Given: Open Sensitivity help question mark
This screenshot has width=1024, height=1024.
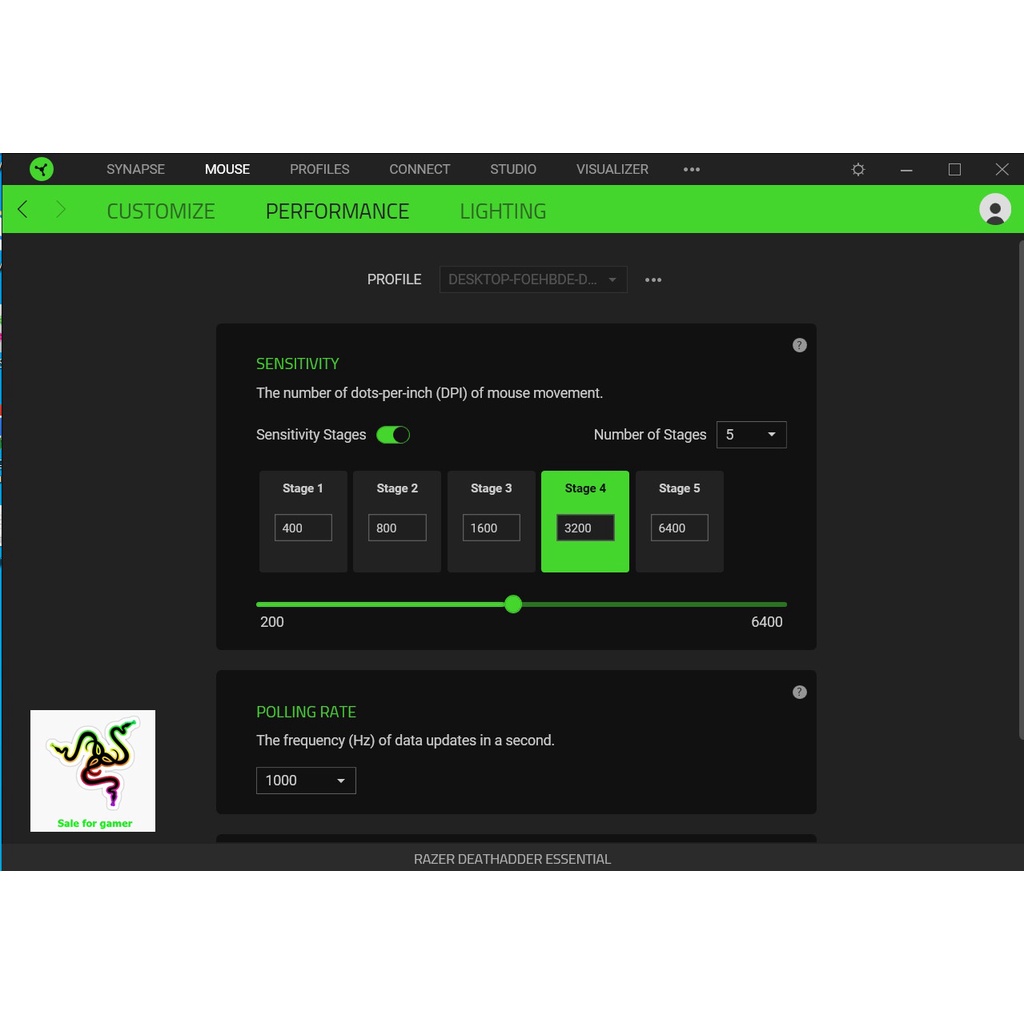Looking at the screenshot, I should [x=799, y=345].
